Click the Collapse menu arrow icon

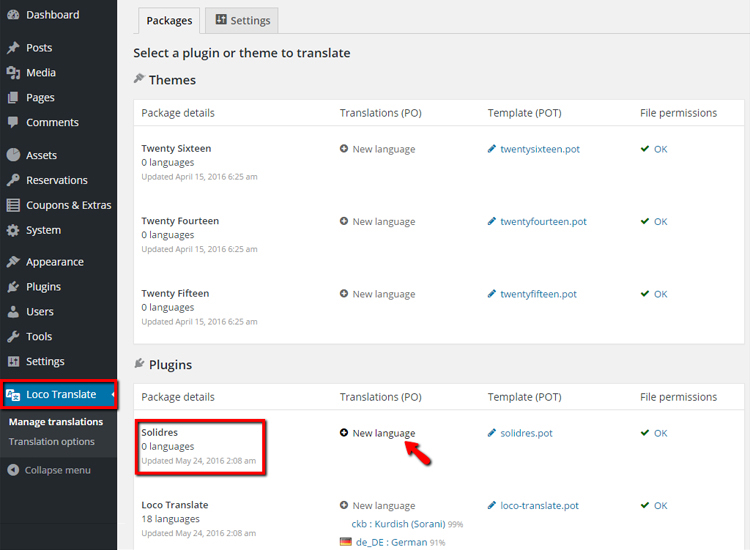click(13, 470)
